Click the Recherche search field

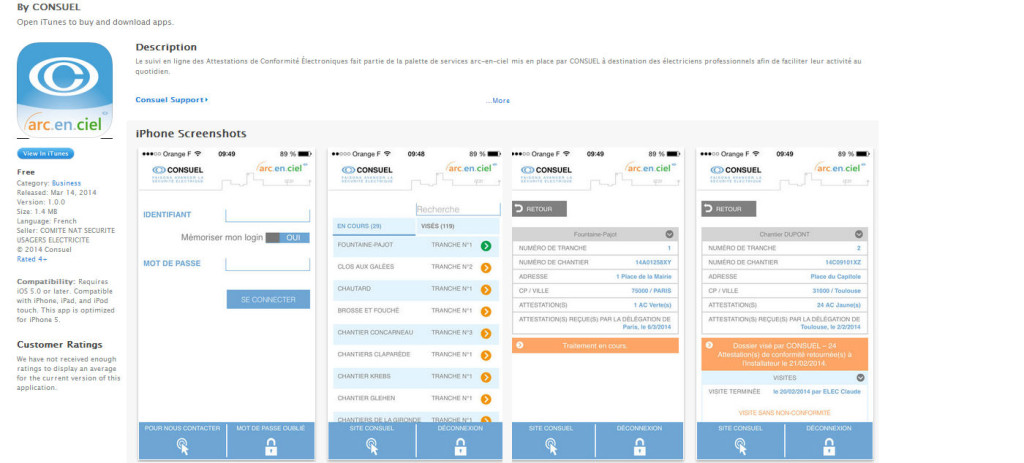[x=457, y=209]
